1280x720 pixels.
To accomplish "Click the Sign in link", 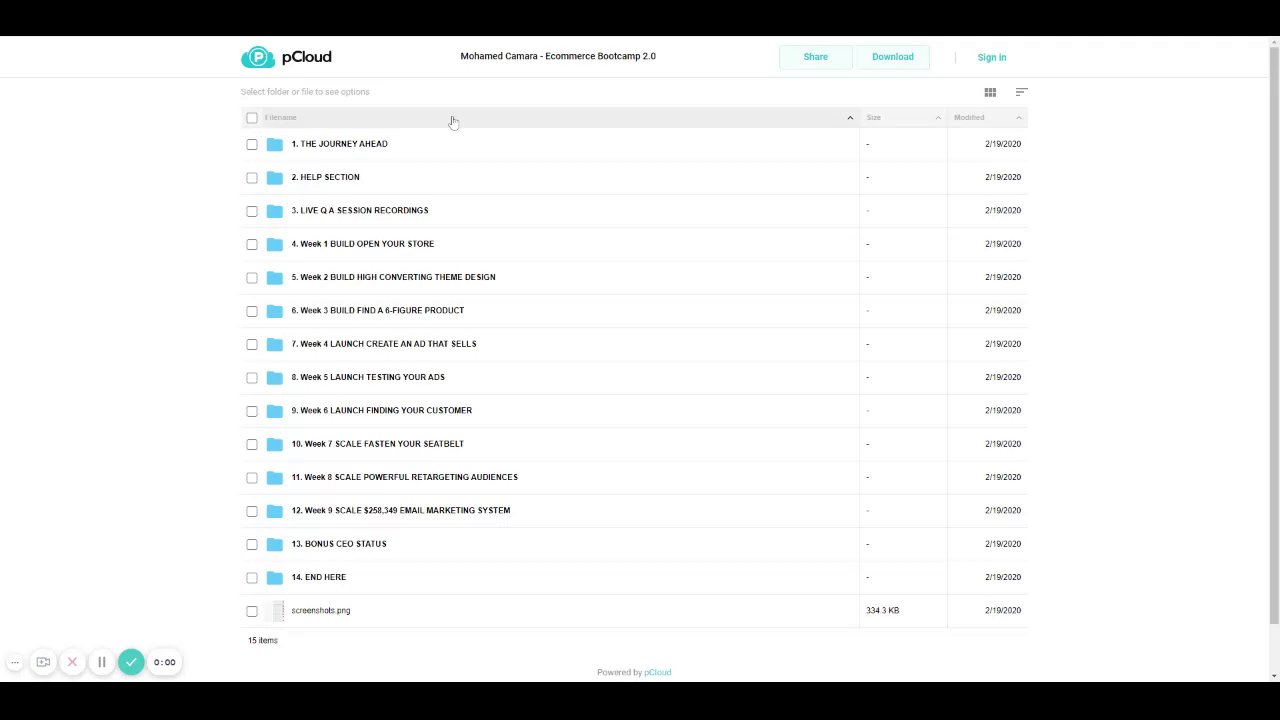I will tap(992, 58).
